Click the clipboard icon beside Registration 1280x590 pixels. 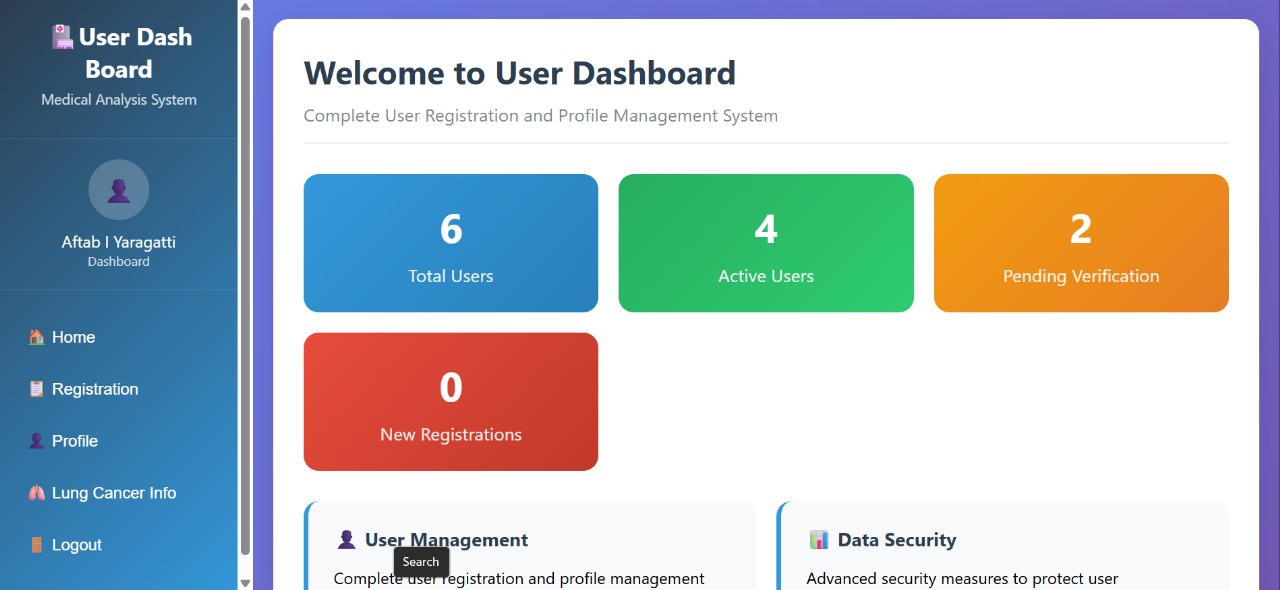(36, 389)
